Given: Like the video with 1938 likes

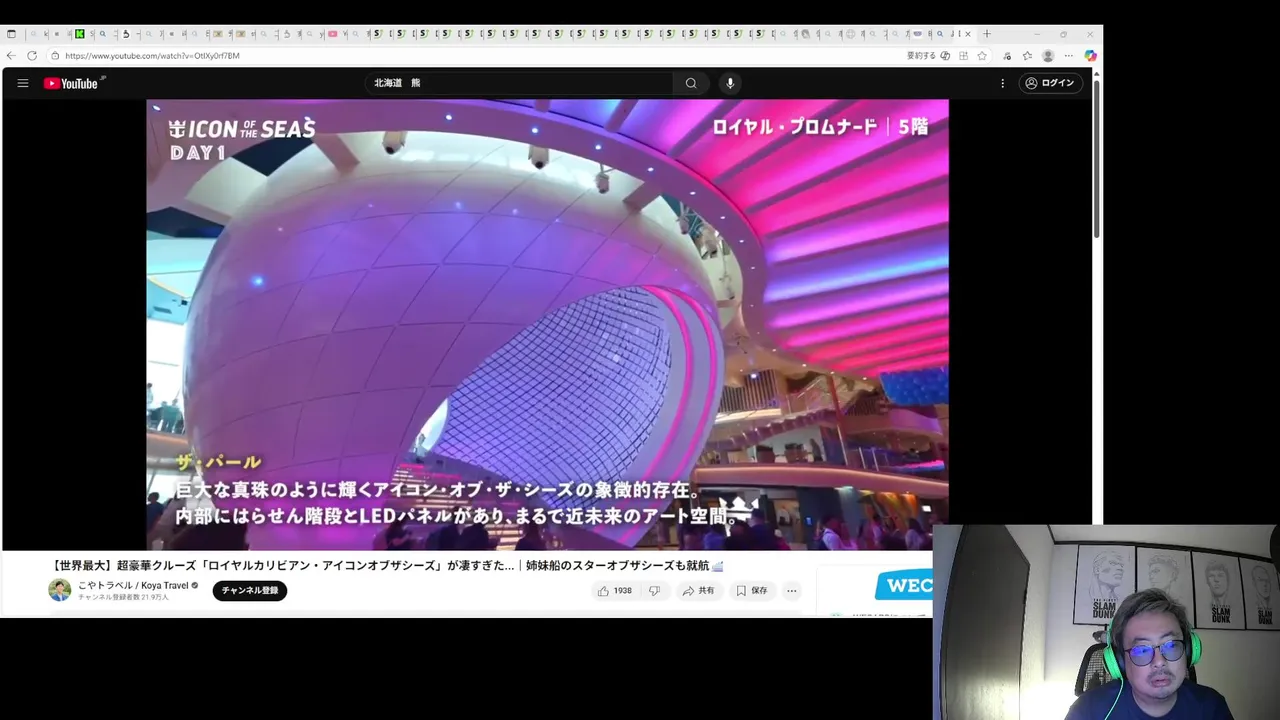Looking at the screenshot, I should pos(615,591).
